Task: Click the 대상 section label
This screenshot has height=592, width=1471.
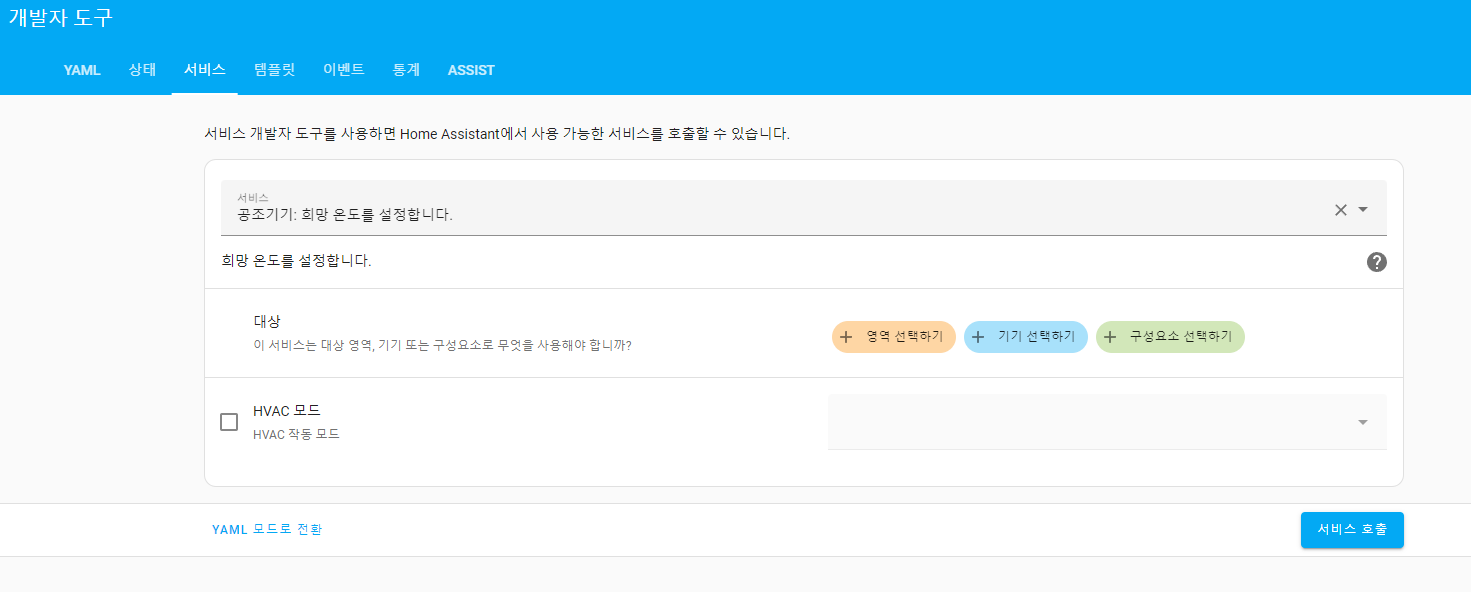Action: [x=267, y=322]
